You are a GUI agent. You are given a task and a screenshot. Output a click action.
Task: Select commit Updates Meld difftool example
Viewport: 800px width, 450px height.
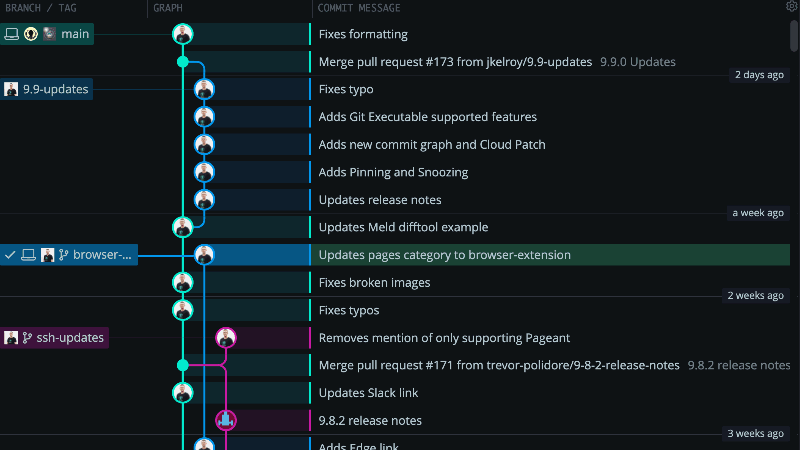coord(403,228)
